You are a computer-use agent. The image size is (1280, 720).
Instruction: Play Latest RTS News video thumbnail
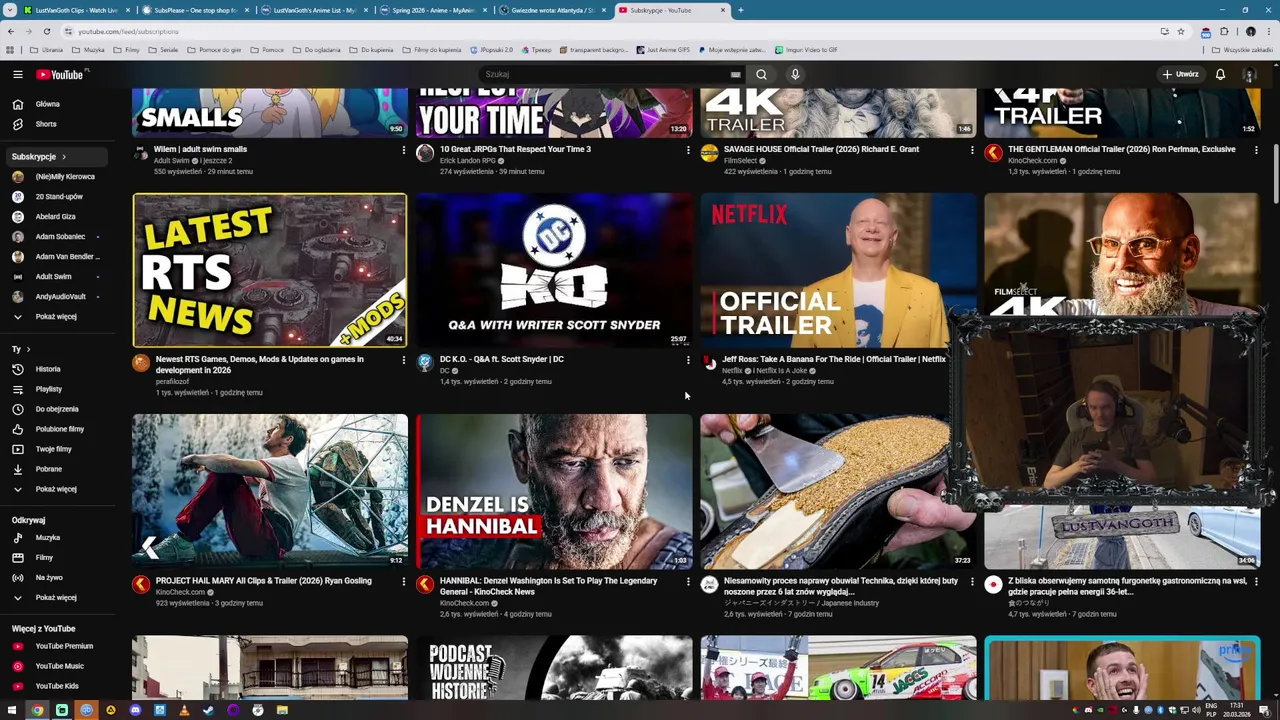point(270,270)
